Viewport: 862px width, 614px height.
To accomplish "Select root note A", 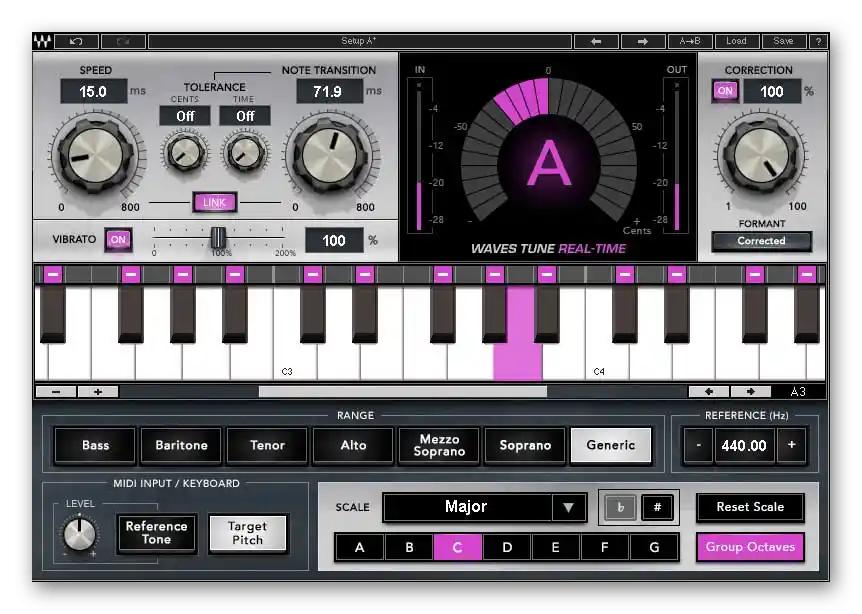I will (360, 547).
